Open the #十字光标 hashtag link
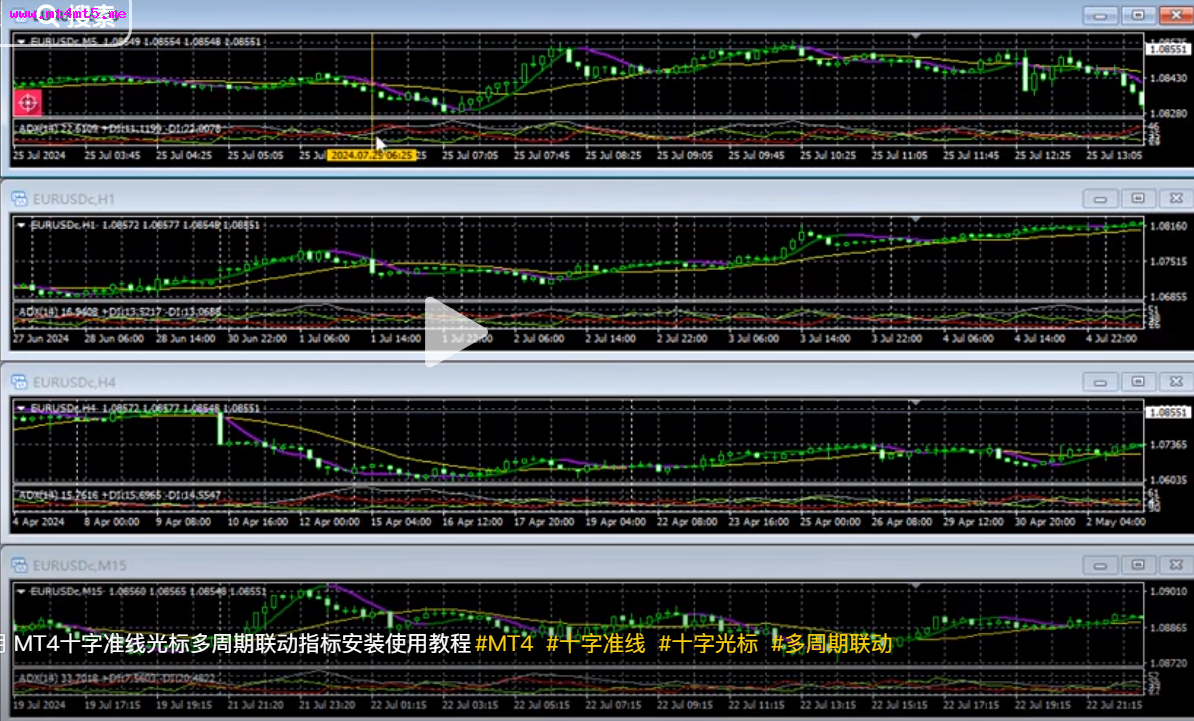Image resolution: width=1194 pixels, height=721 pixels. 708,643
